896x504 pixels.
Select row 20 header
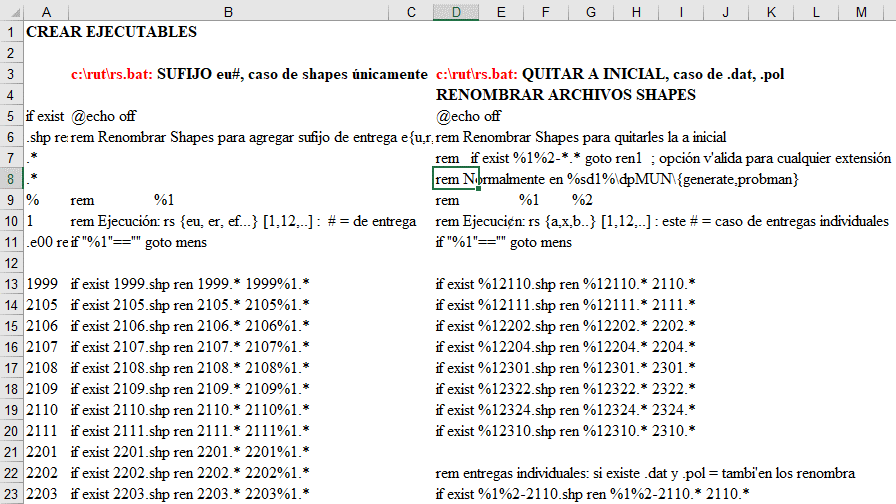tap(11, 431)
